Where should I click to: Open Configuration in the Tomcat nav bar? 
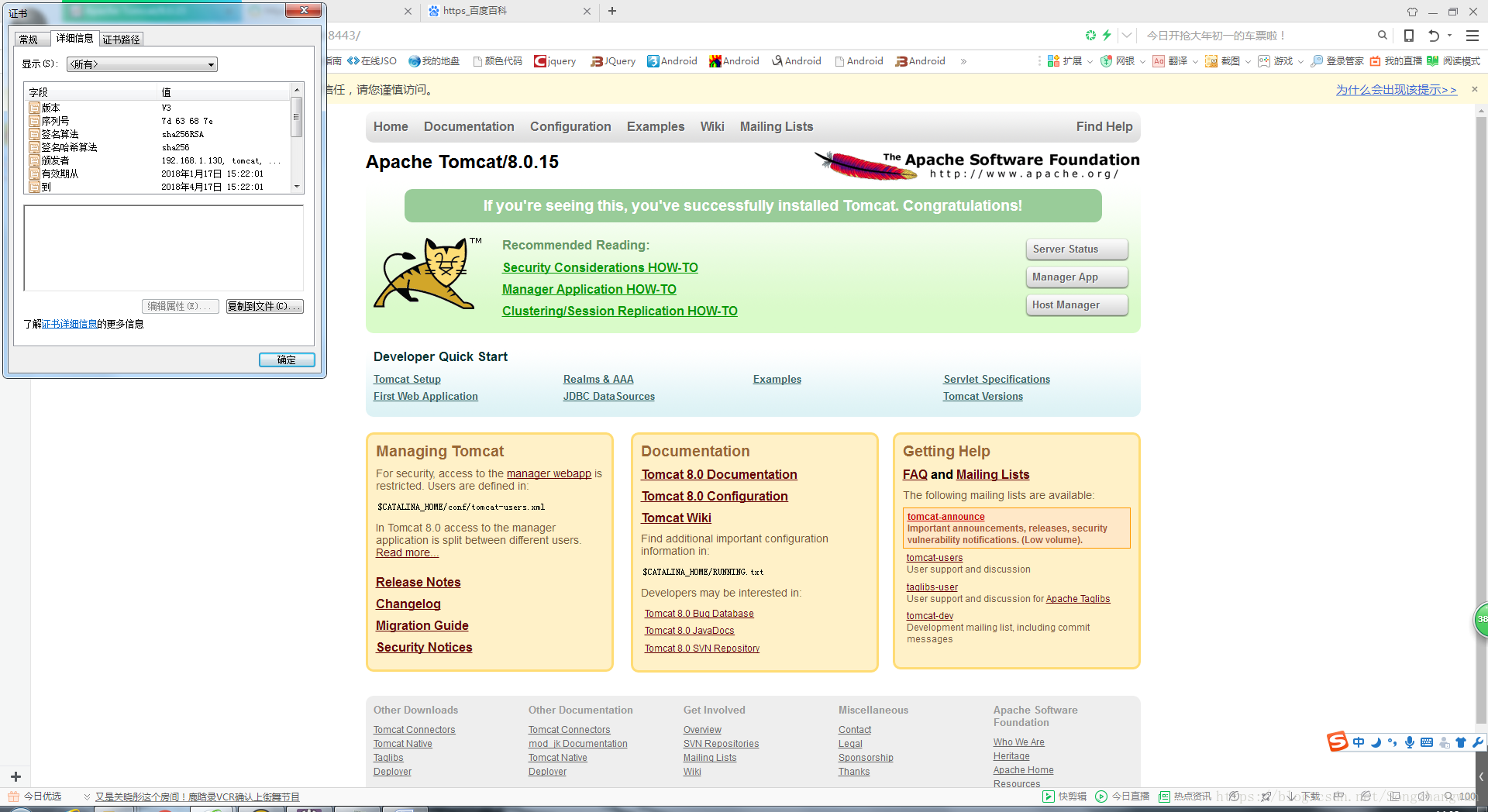(x=570, y=126)
